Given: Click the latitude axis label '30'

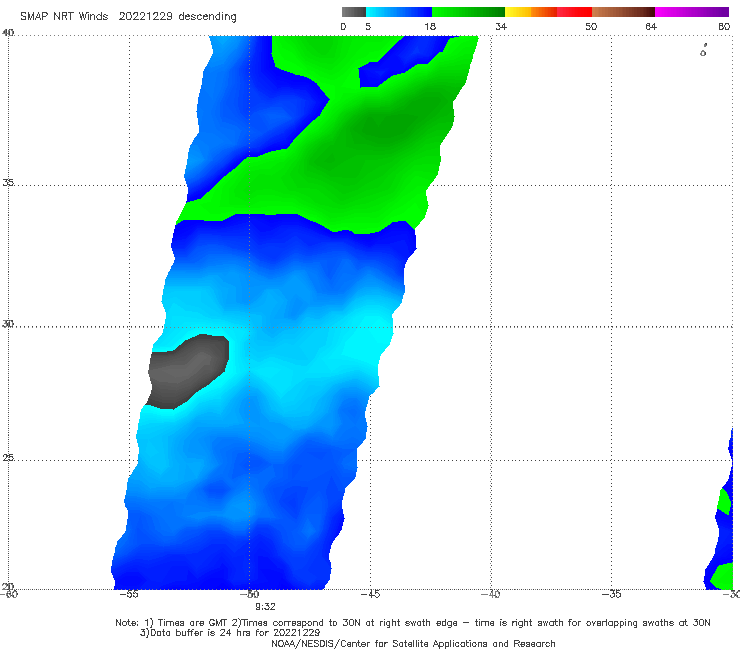Looking at the screenshot, I should click(x=8, y=324).
